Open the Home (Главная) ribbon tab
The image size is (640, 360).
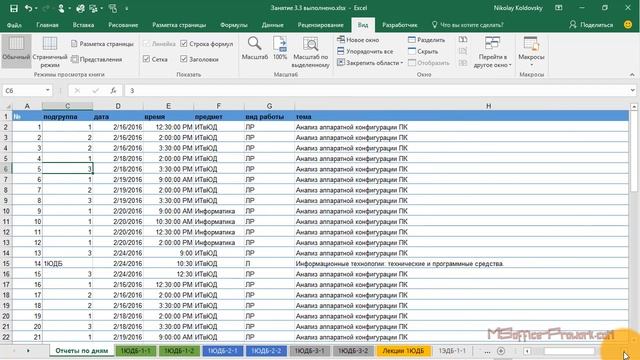(x=47, y=25)
